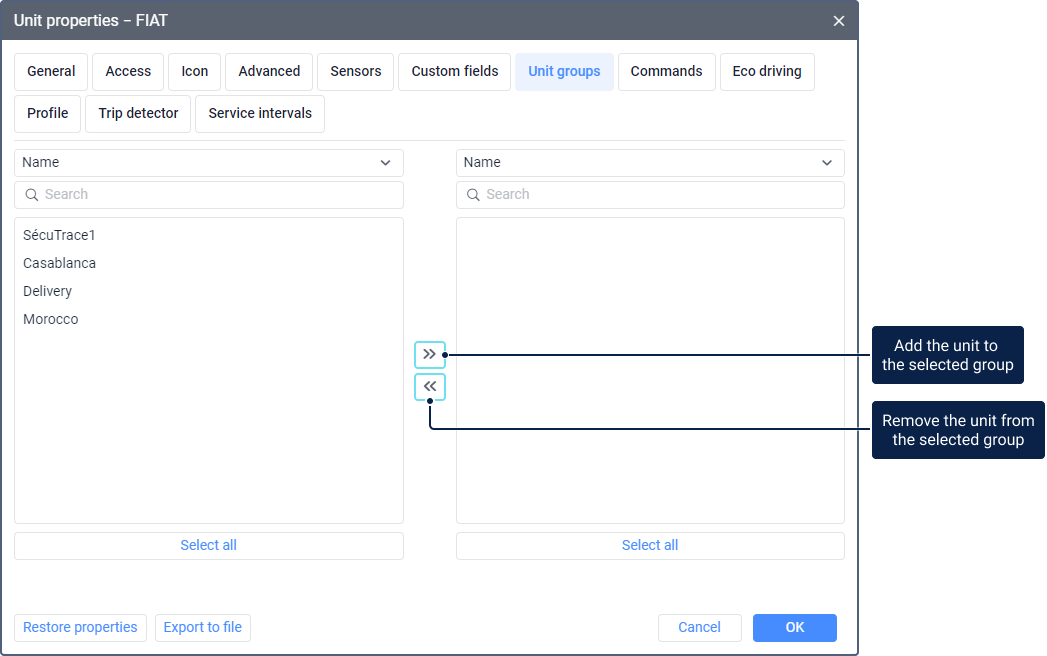Select the Casablanca group in list

point(59,264)
